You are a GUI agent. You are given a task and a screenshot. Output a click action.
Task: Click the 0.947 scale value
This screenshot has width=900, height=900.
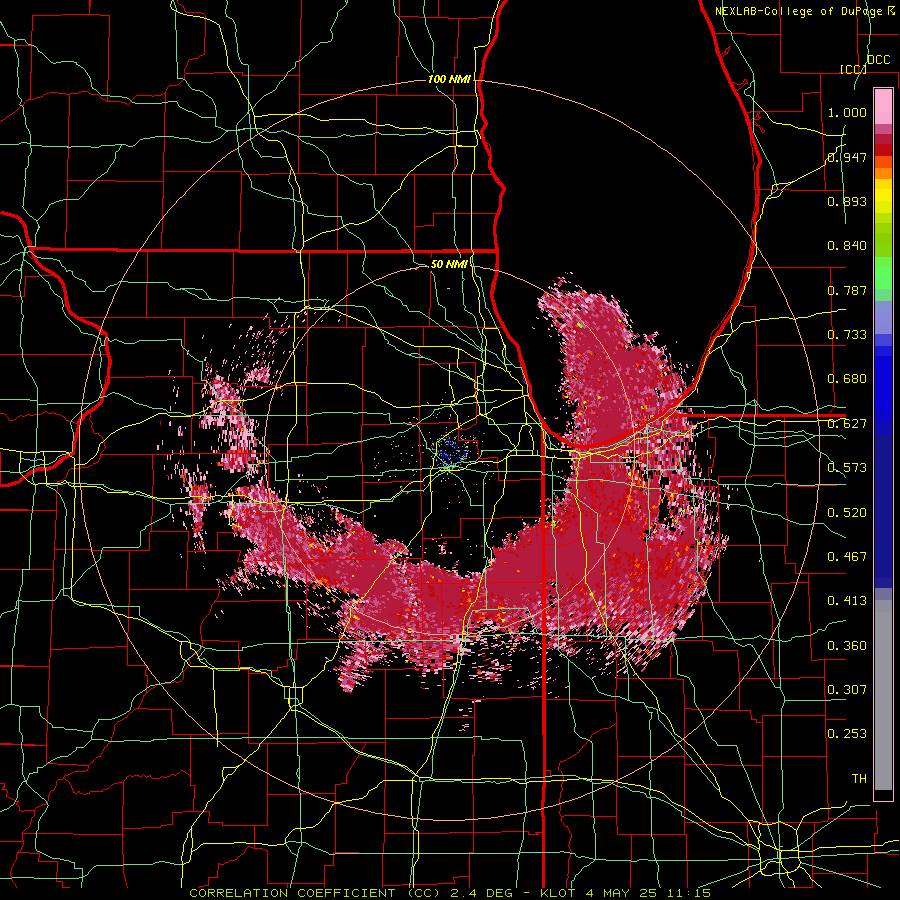click(847, 157)
